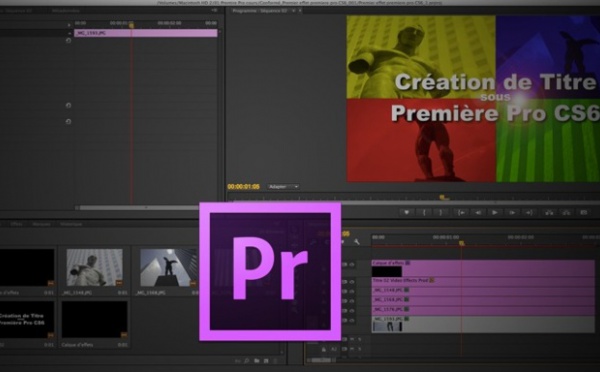The width and height of the screenshot is (600, 372).
Task: Click the reset arrow at top of effect controls
Action: 68,40
